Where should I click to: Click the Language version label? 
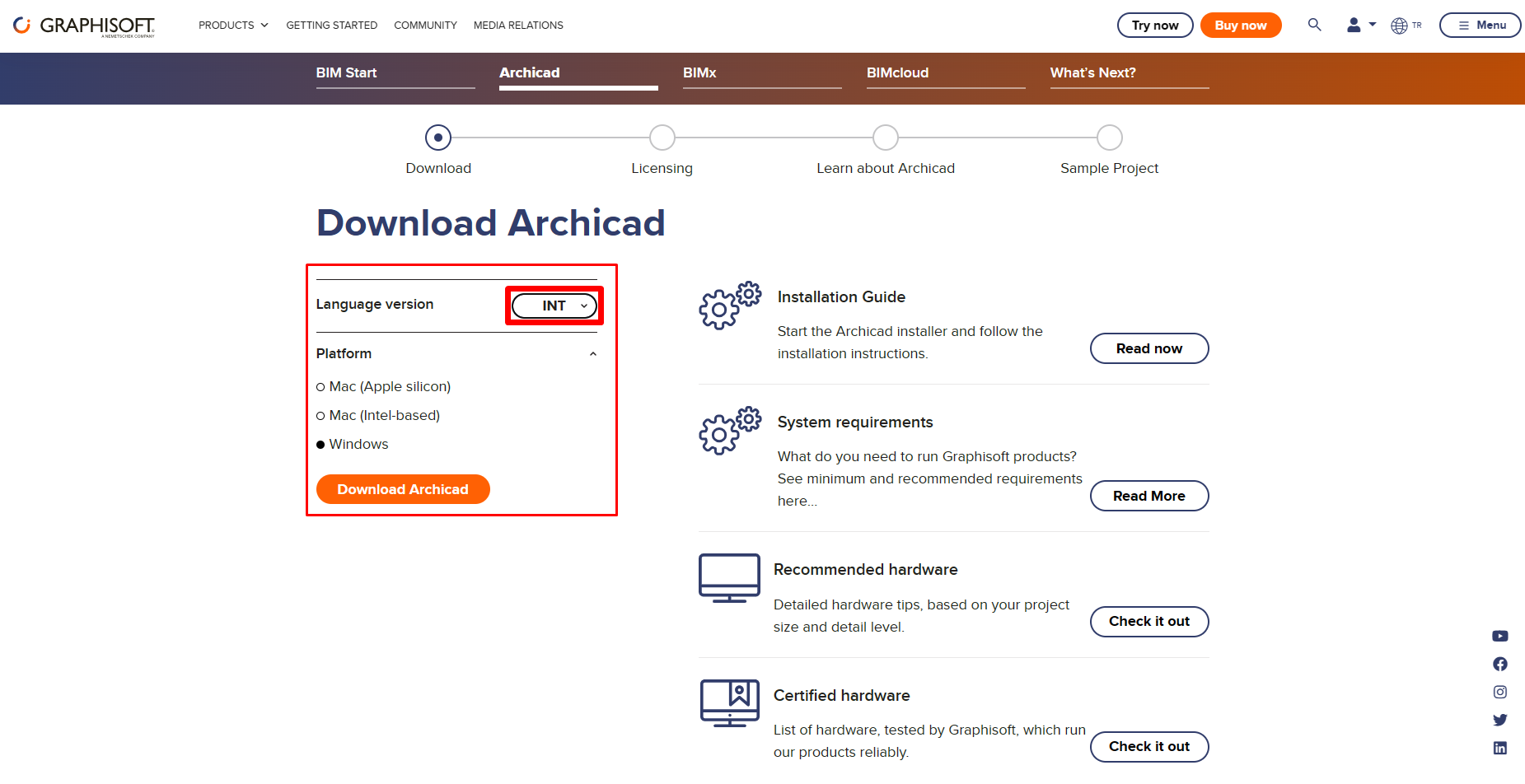[x=375, y=305]
